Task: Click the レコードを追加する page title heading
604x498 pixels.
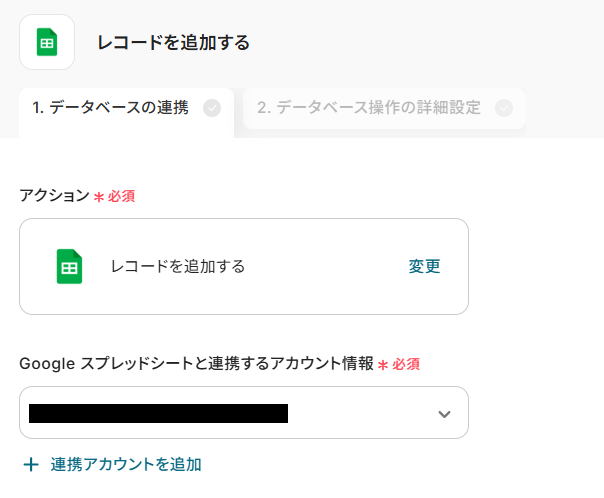Action: tap(173, 42)
